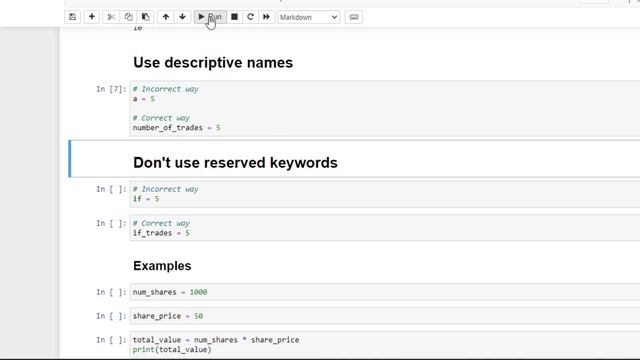The height and width of the screenshot is (360, 640).
Task: Restart the kernel with the circular arrow
Action: [250, 17]
